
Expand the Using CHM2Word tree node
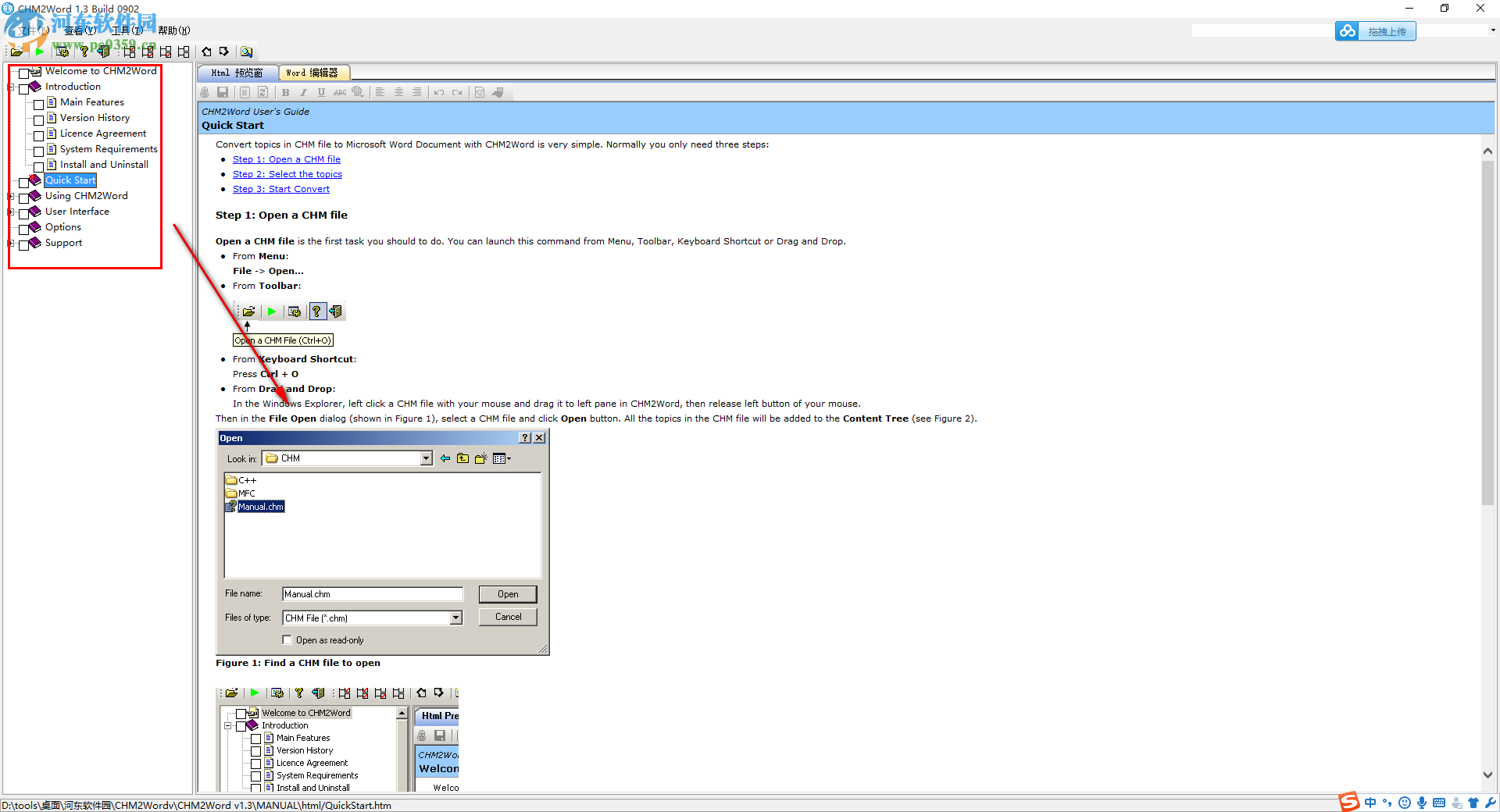point(11,196)
